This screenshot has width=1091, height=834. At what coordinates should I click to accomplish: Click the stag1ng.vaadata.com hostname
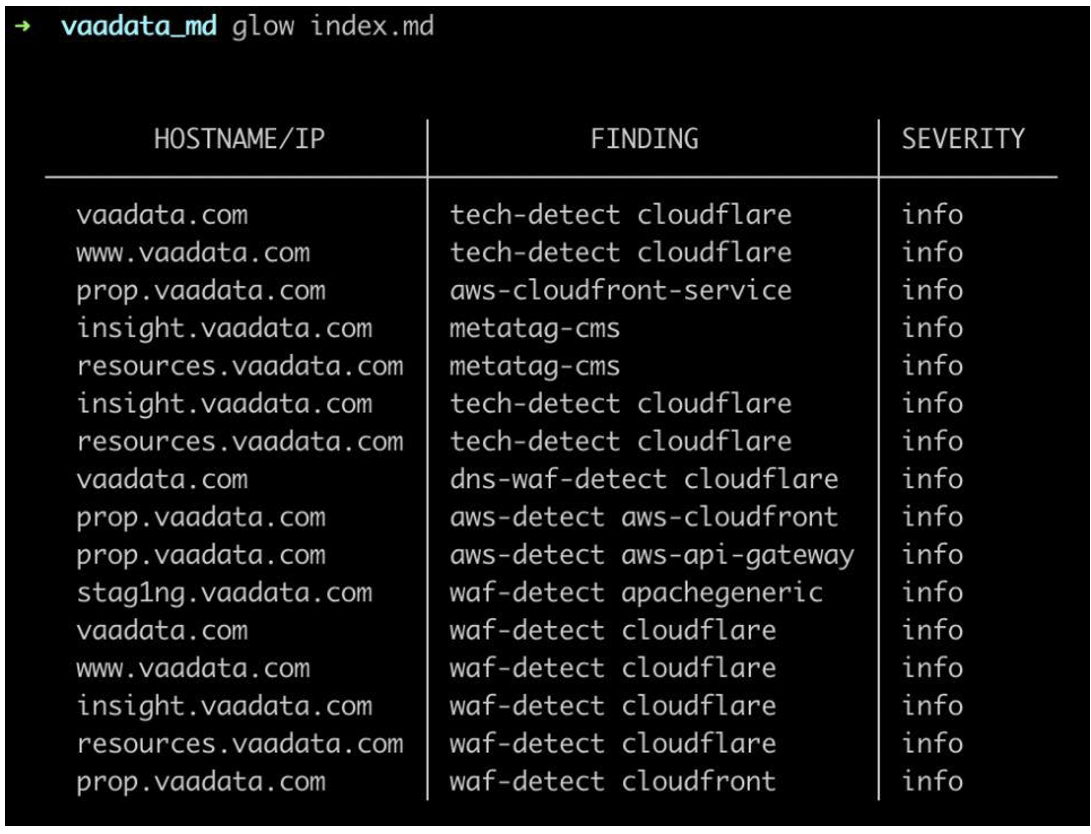[x=224, y=592]
